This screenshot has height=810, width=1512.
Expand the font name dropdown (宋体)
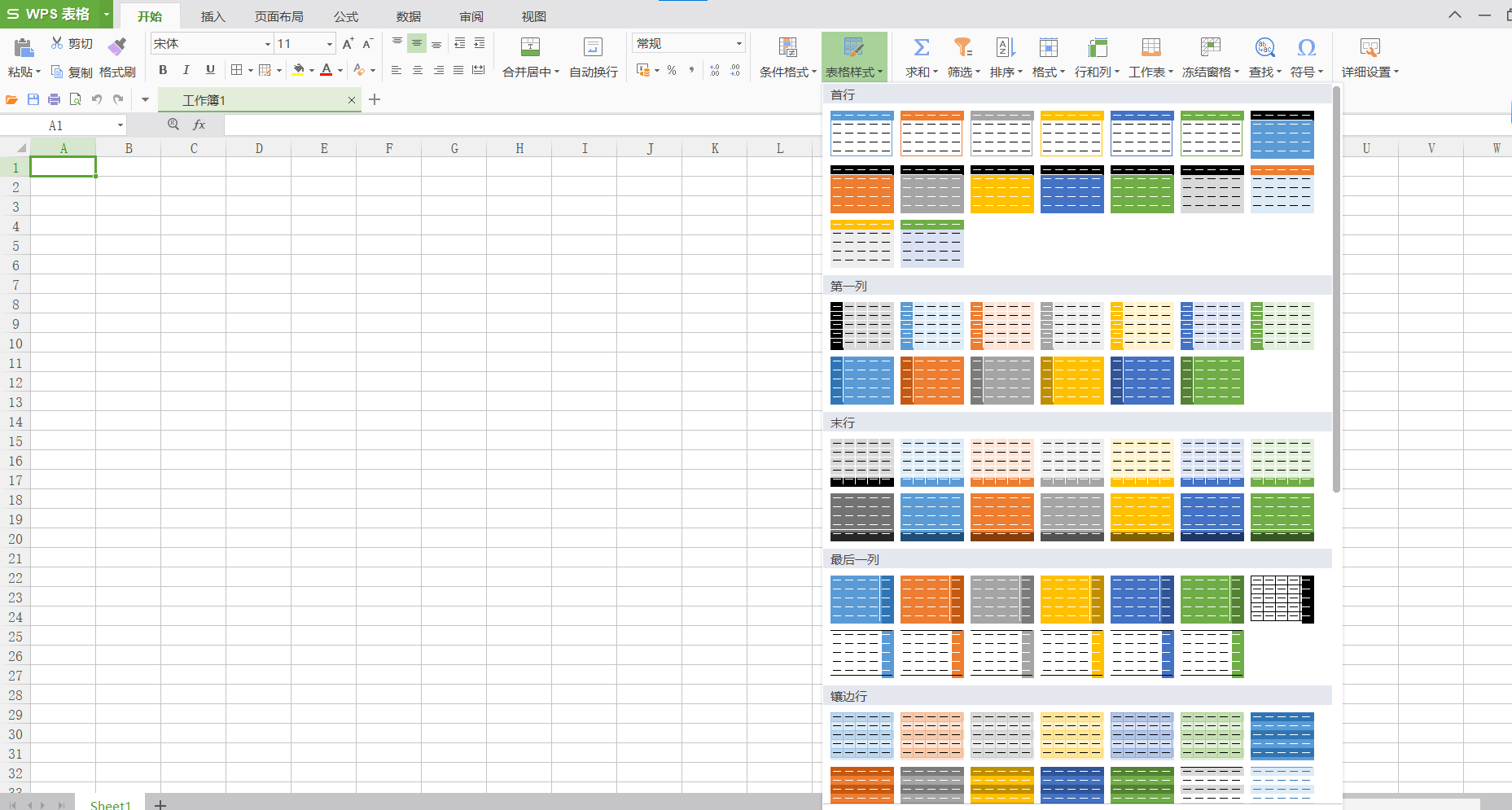click(267, 44)
